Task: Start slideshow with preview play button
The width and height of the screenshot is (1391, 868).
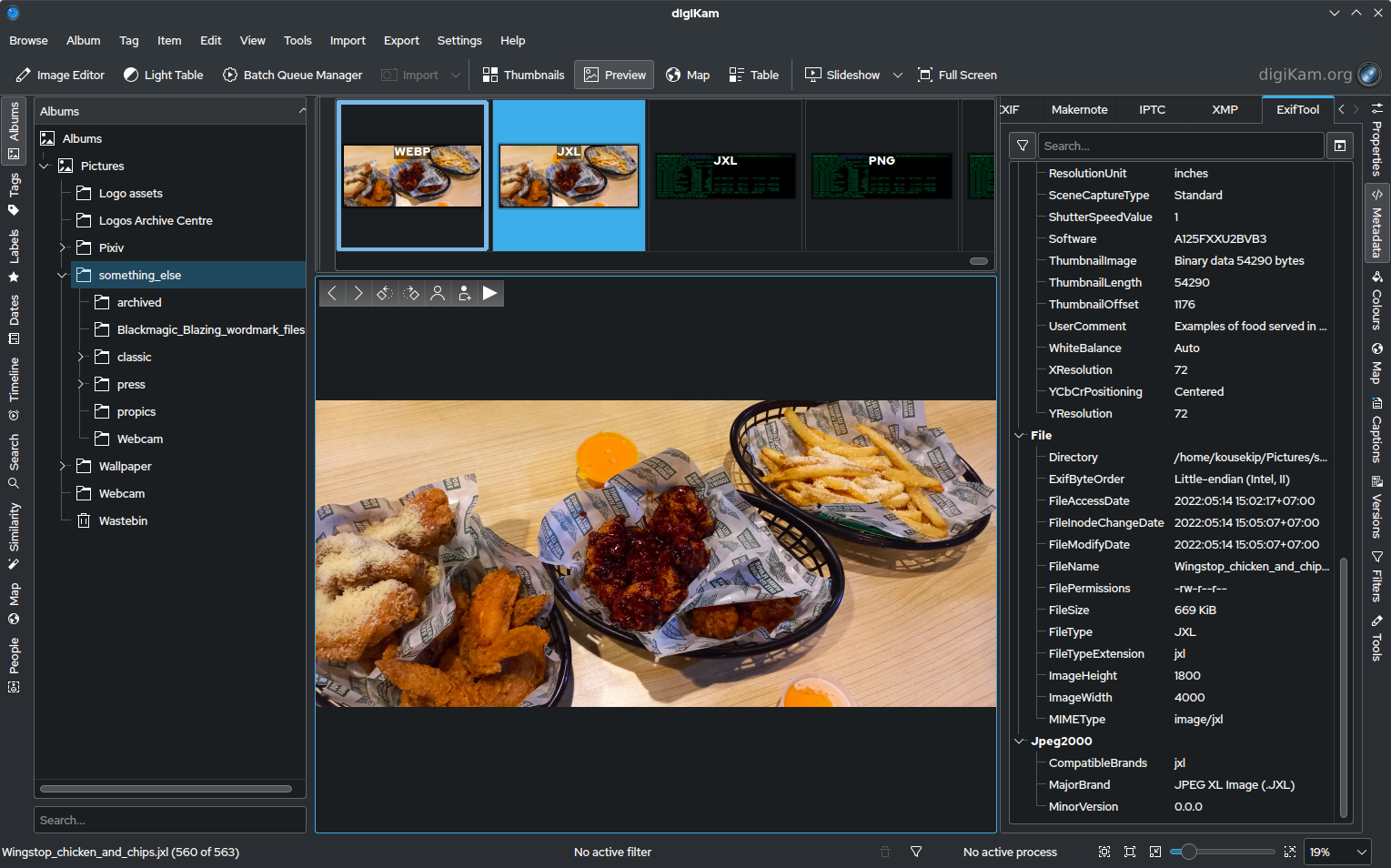Action: coord(490,293)
